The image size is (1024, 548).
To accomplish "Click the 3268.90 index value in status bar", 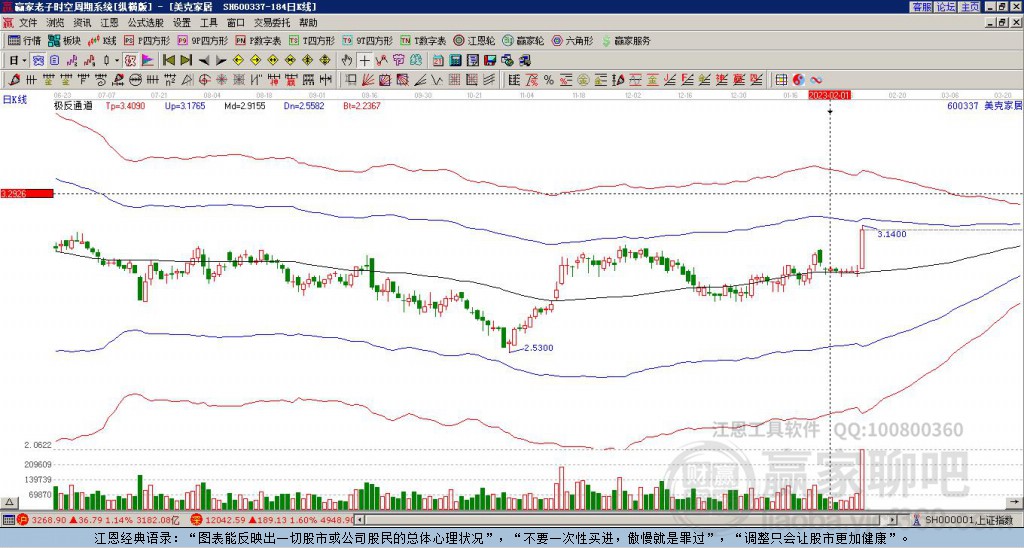I will click(49, 520).
